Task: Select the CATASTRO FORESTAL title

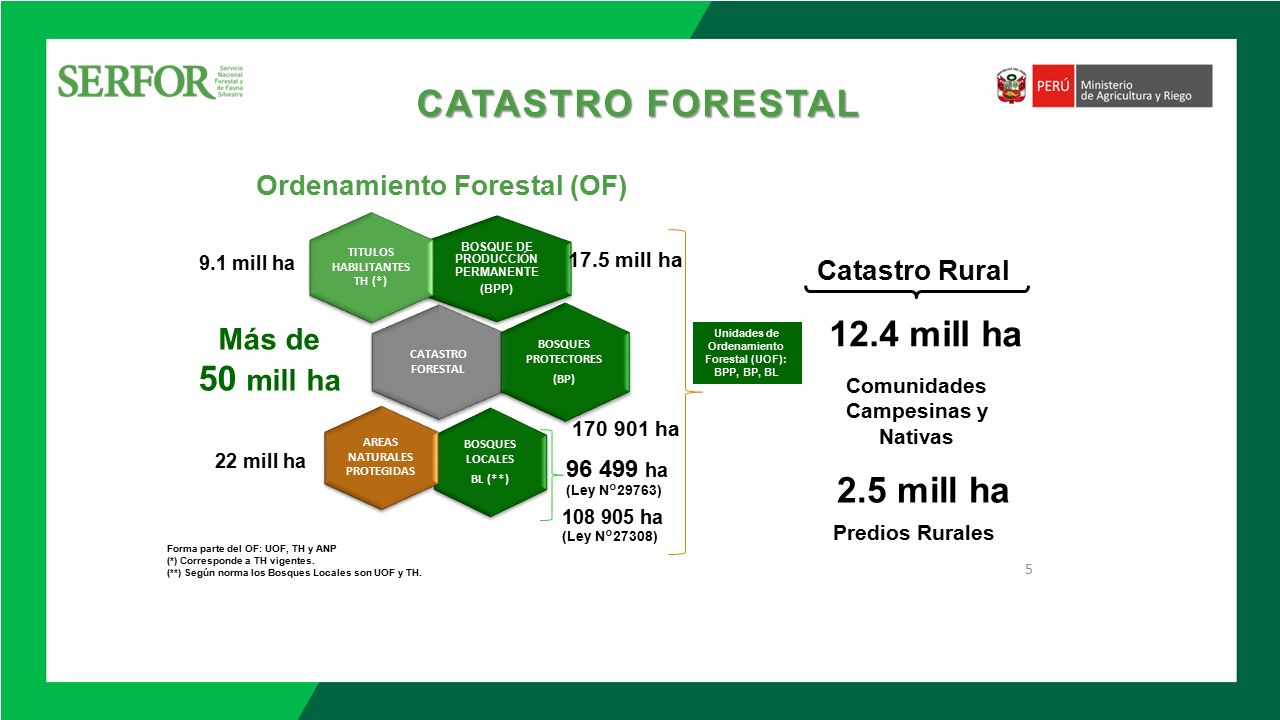Action: 638,103
